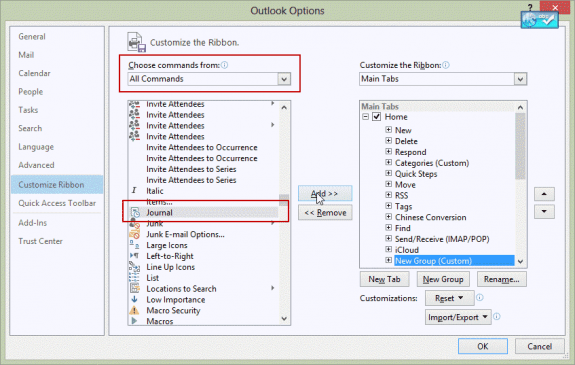Click OK to apply options

[x=483, y=346]
